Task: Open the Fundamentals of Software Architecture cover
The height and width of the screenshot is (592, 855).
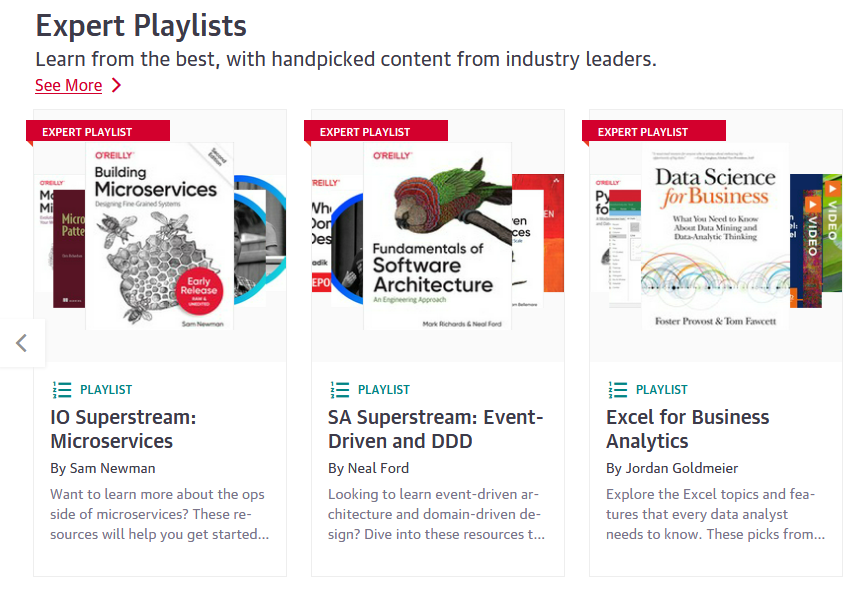Action: pos(437,236)
